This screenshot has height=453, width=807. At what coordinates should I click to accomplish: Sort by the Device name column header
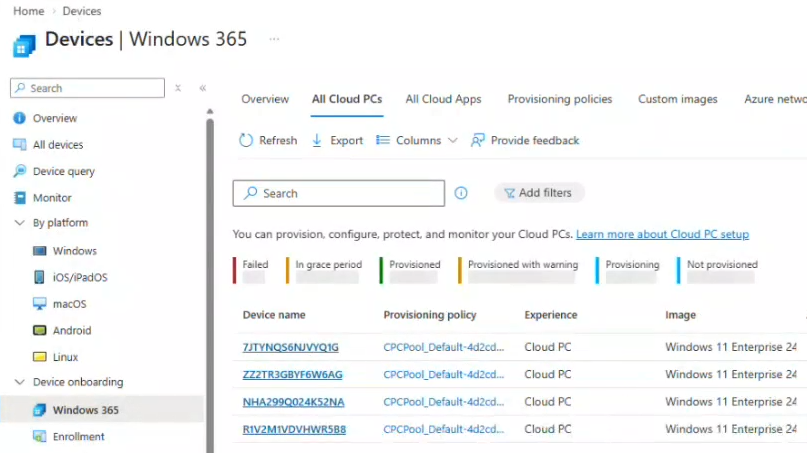pos(274,315)
